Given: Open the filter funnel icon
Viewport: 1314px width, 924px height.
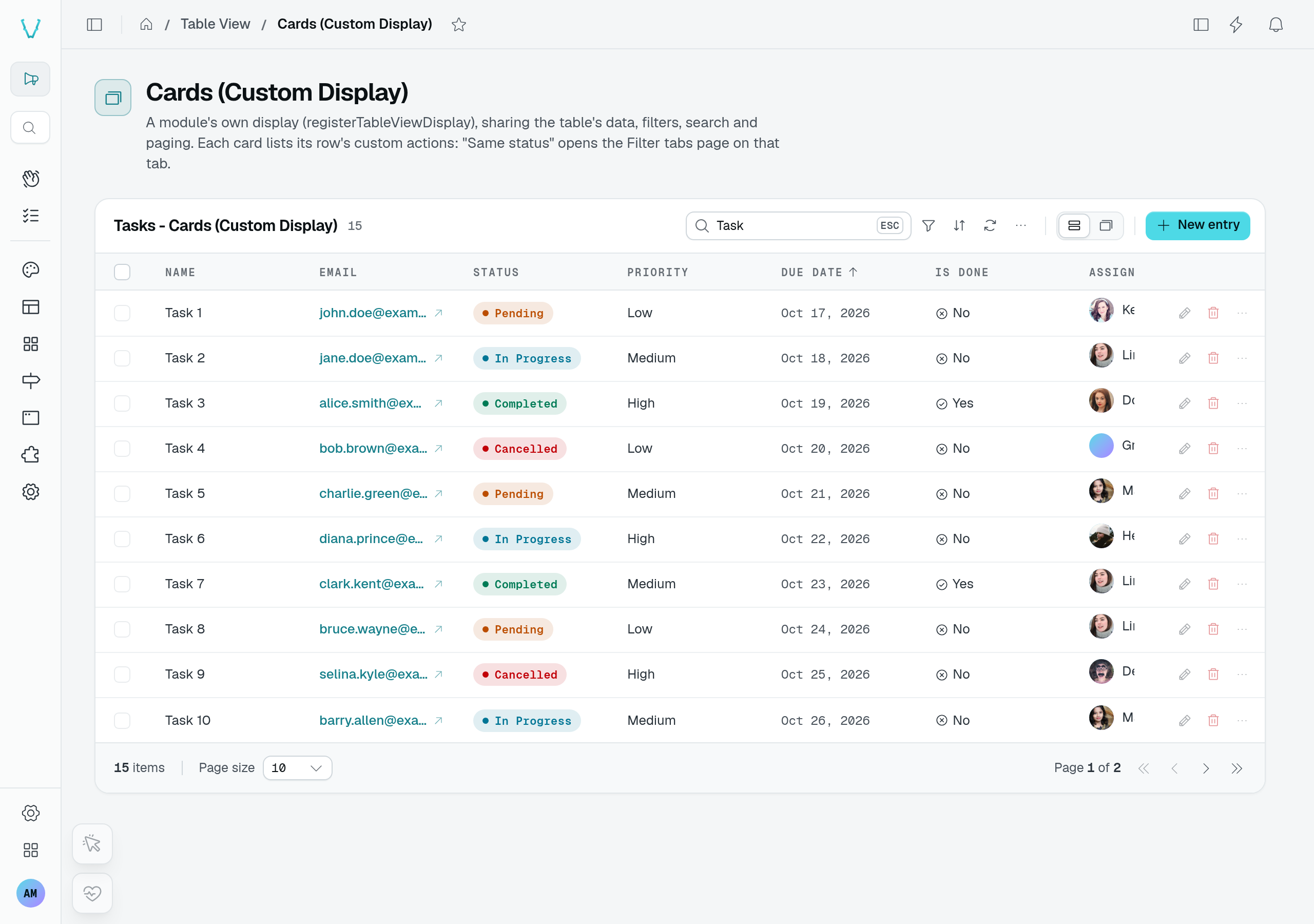Looking at the screenshot, I should 929,225.
